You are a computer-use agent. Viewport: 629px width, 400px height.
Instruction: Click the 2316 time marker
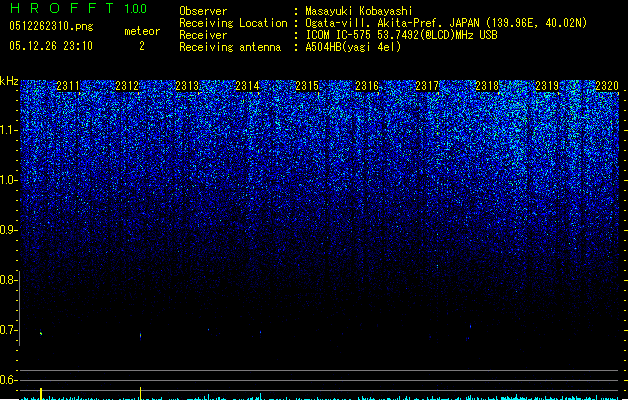[367, 85]
